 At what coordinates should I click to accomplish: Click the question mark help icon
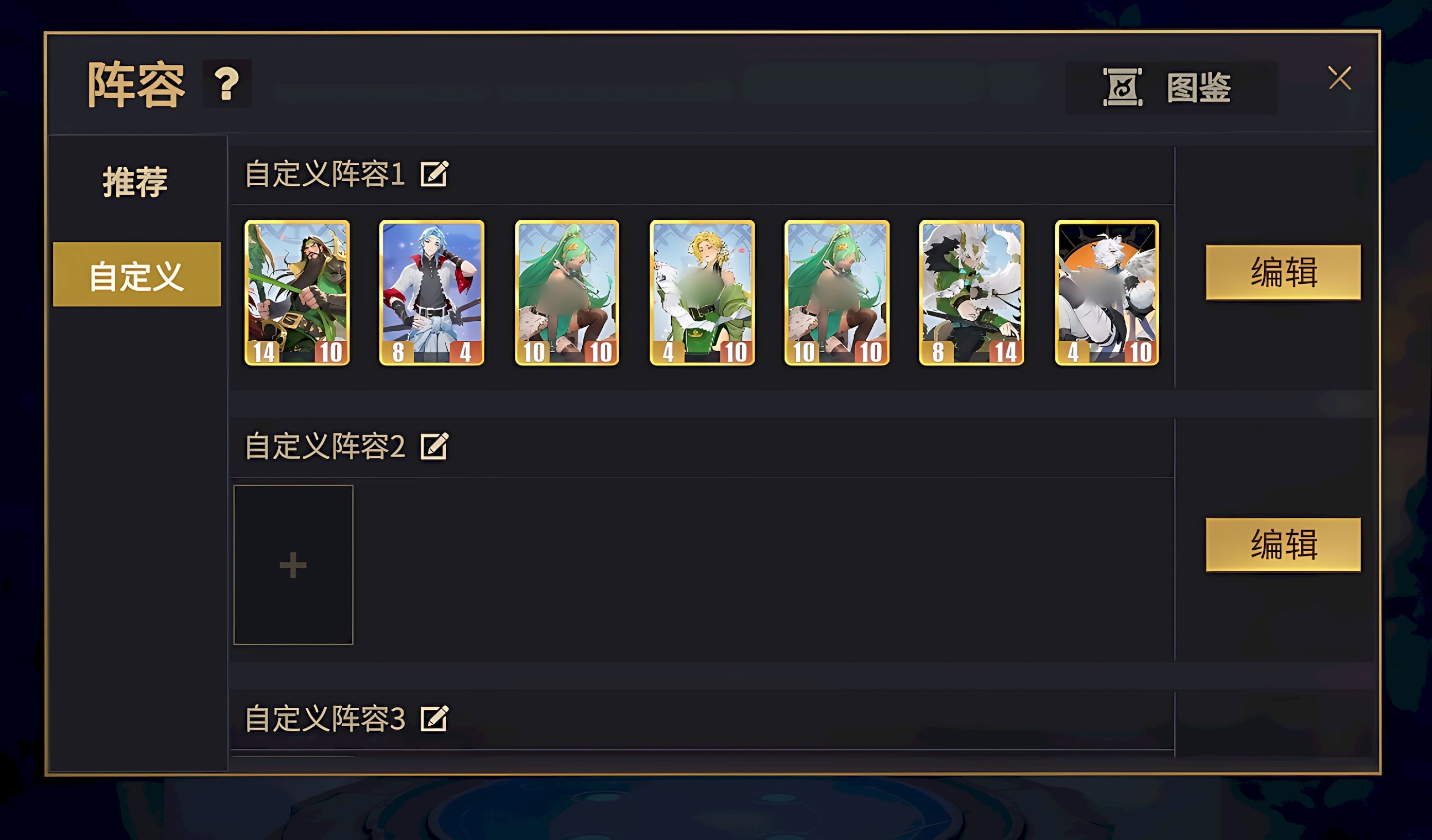click(x=226, y=83)
